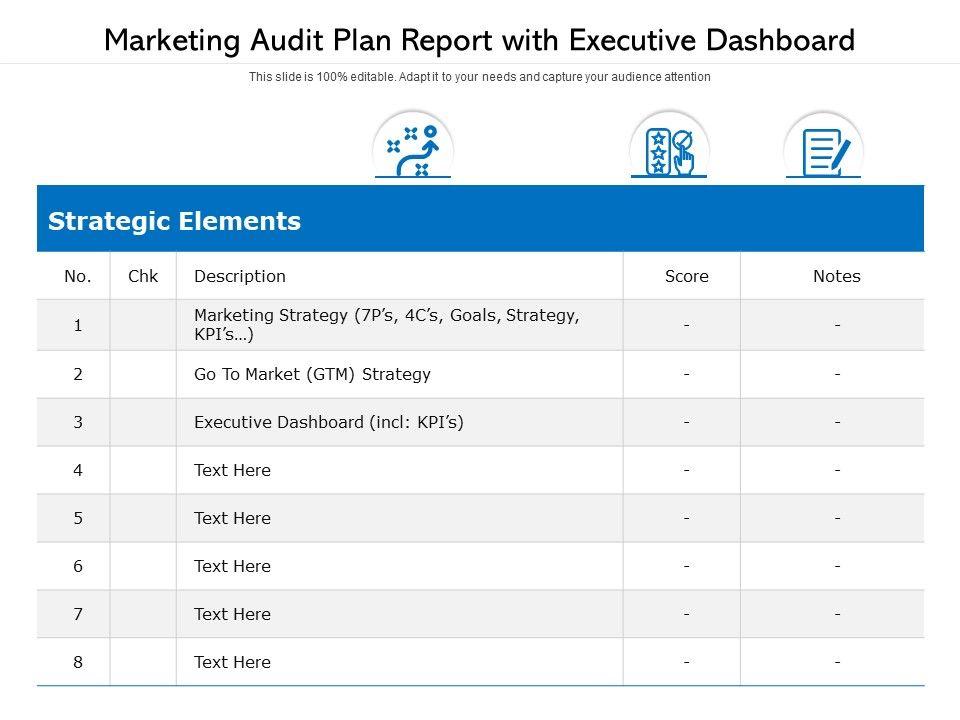
Task: Select the Notes column header
Action: point(836,276)
